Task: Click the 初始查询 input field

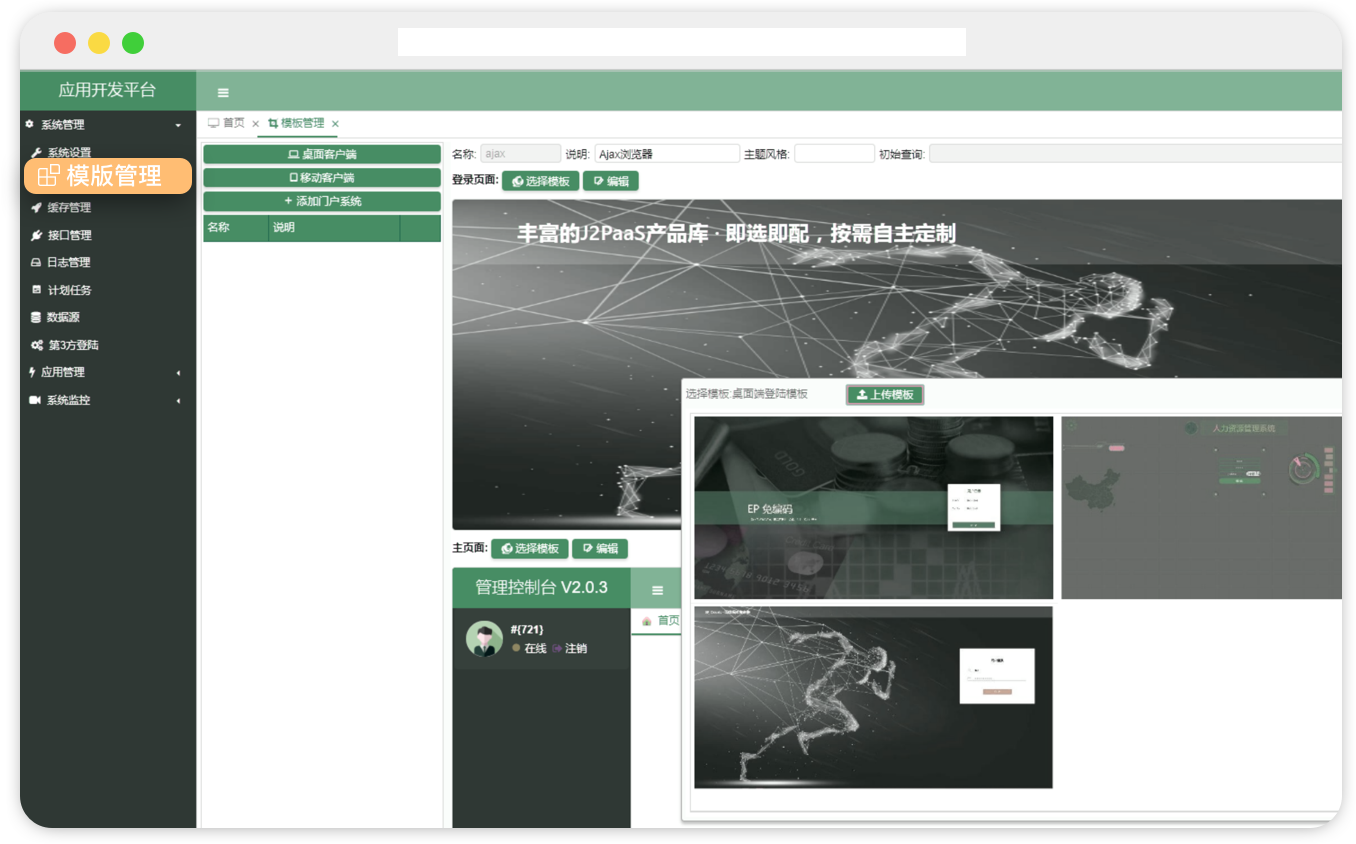Action: (1135, 154)
